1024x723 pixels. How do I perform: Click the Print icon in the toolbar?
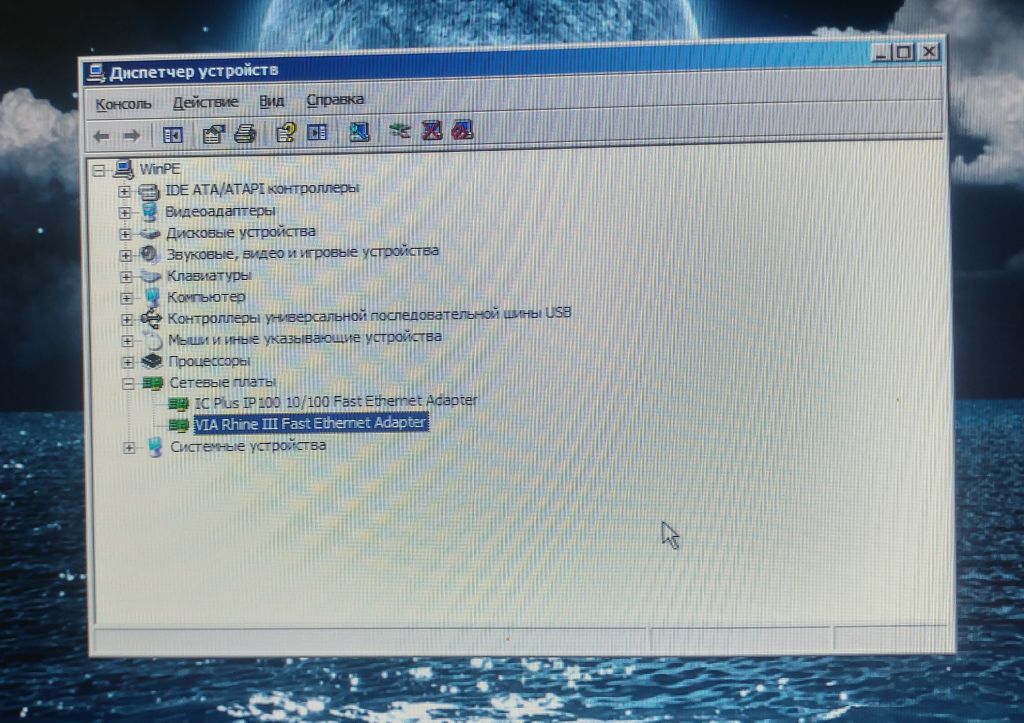245,134
